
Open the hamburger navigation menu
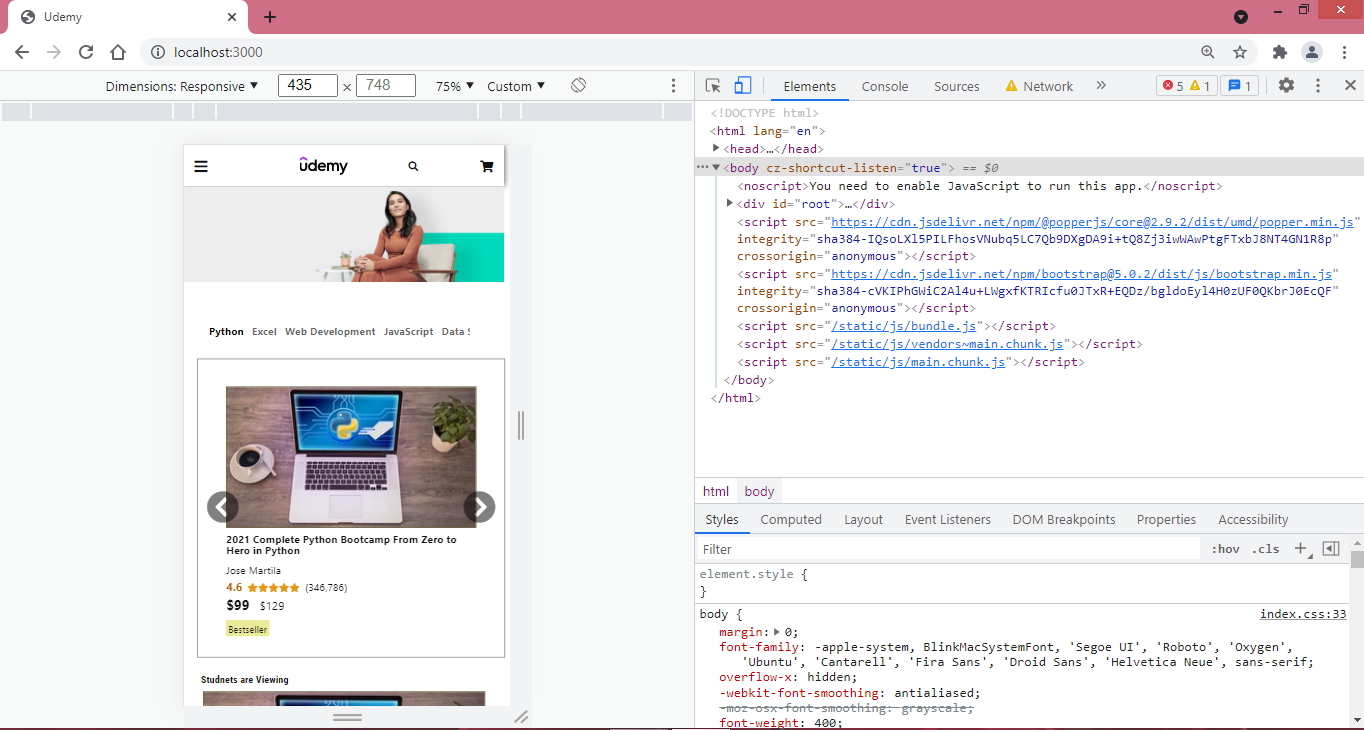coord(201,166)
